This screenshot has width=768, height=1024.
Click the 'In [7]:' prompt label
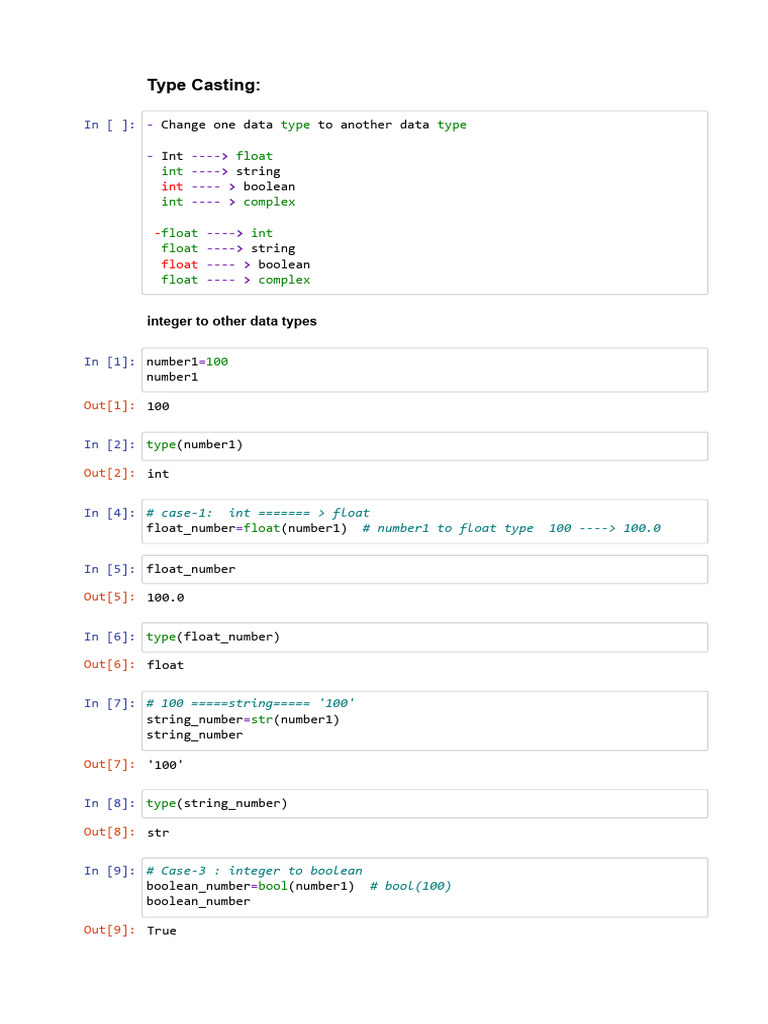(x=109, y=703)
